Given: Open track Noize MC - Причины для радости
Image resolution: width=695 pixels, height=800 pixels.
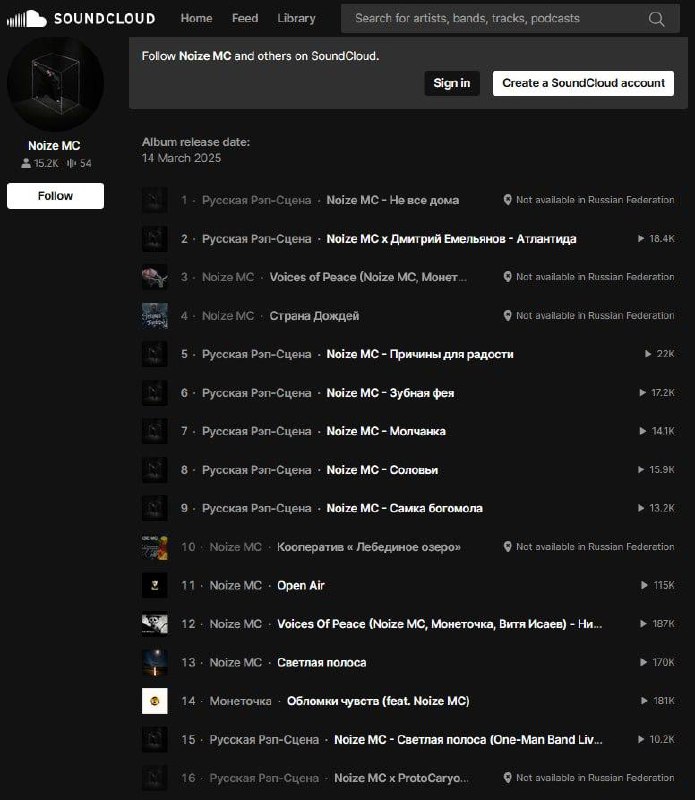Looking at the screenshot, I should click(x=419, y=354).
